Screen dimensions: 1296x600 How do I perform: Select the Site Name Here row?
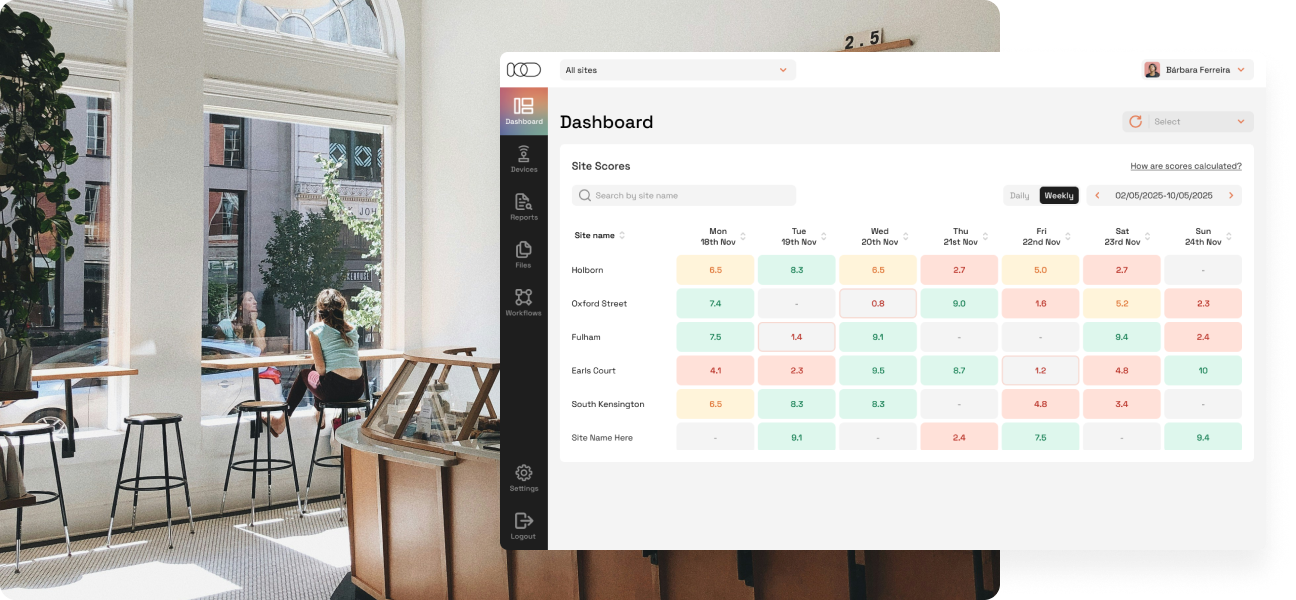point(906,437)
